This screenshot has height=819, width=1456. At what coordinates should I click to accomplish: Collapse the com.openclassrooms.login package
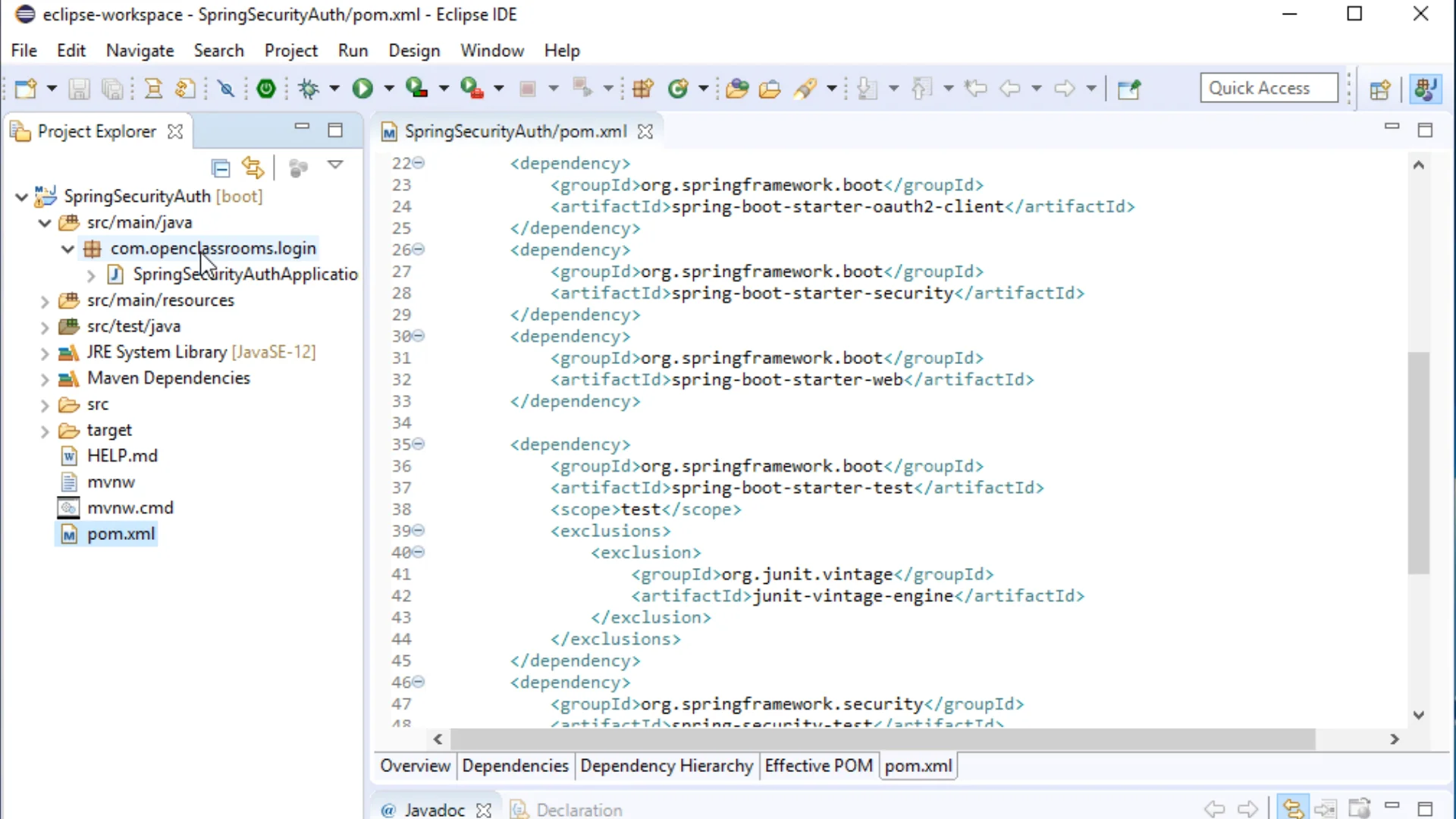coord(67,249)
